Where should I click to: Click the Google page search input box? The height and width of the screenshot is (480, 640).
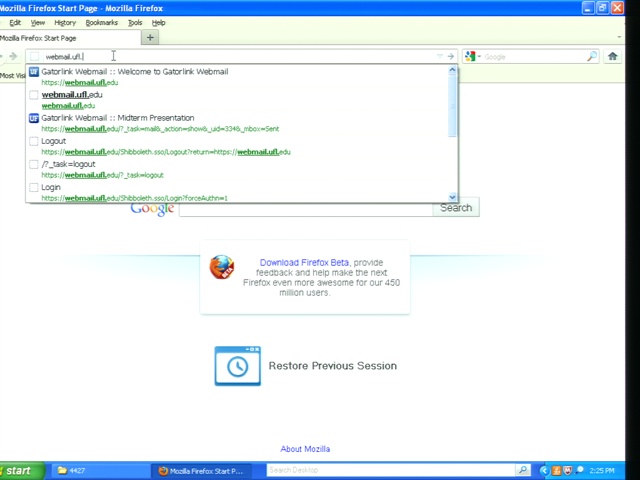(306, 209)
